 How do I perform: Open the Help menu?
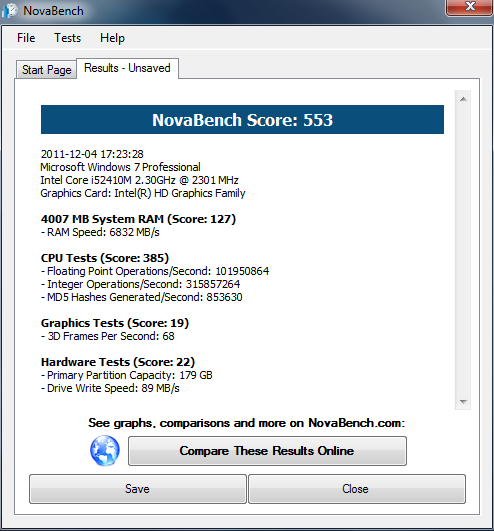[112, 38]
